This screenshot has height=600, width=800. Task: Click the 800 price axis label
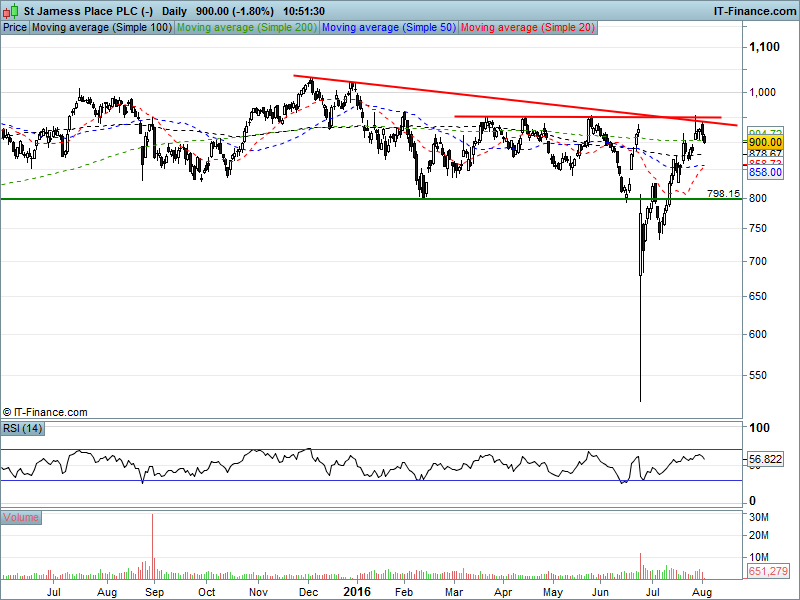(758, 198)
